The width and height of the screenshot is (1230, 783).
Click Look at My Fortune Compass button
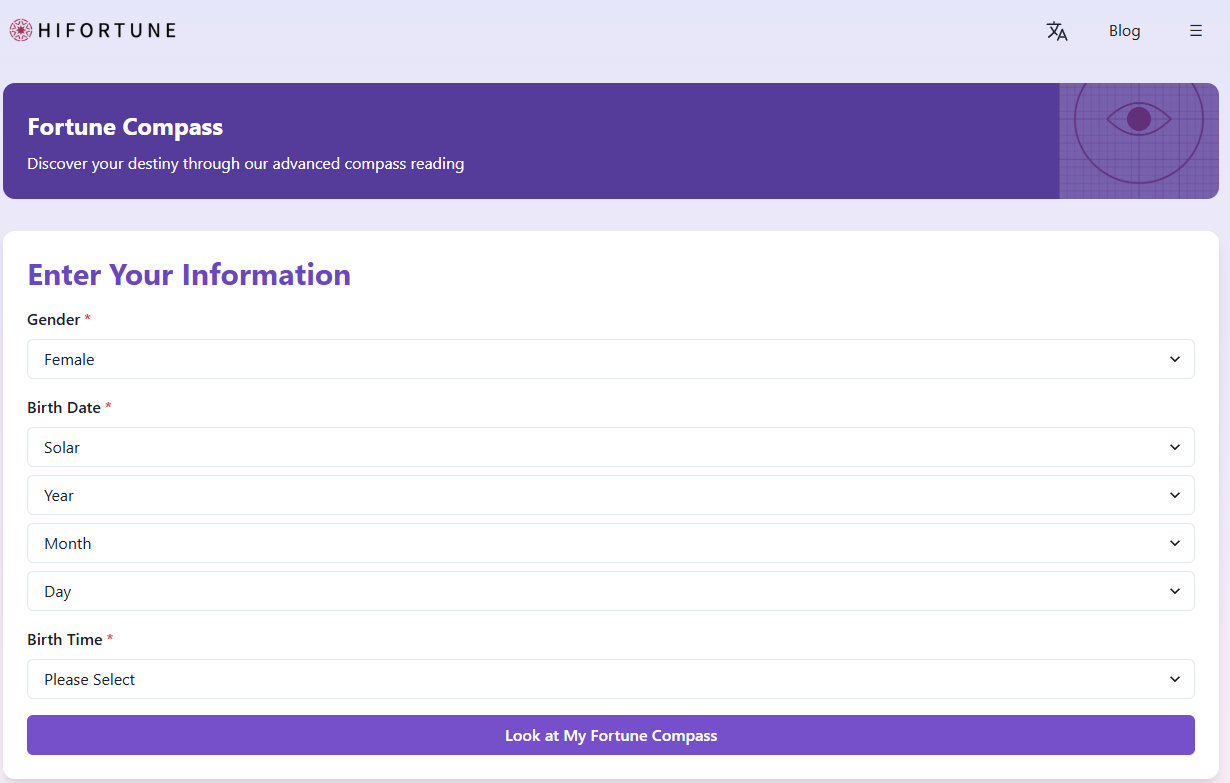pyautogui.click(x=611, y=735)
